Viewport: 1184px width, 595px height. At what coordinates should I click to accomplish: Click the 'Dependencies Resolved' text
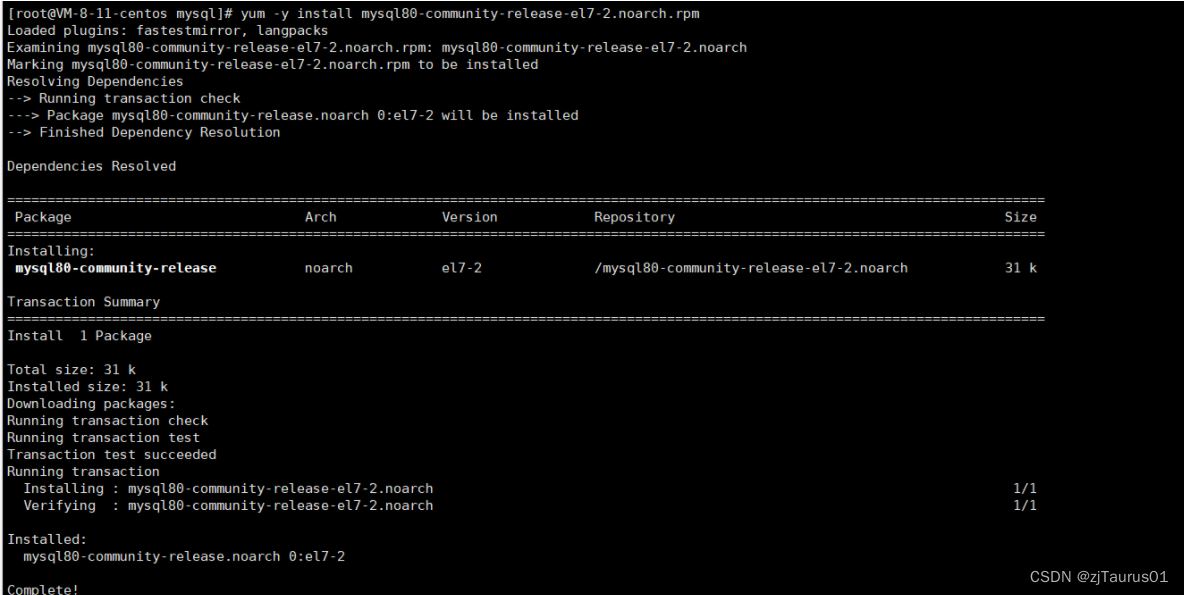coord(91,166)
